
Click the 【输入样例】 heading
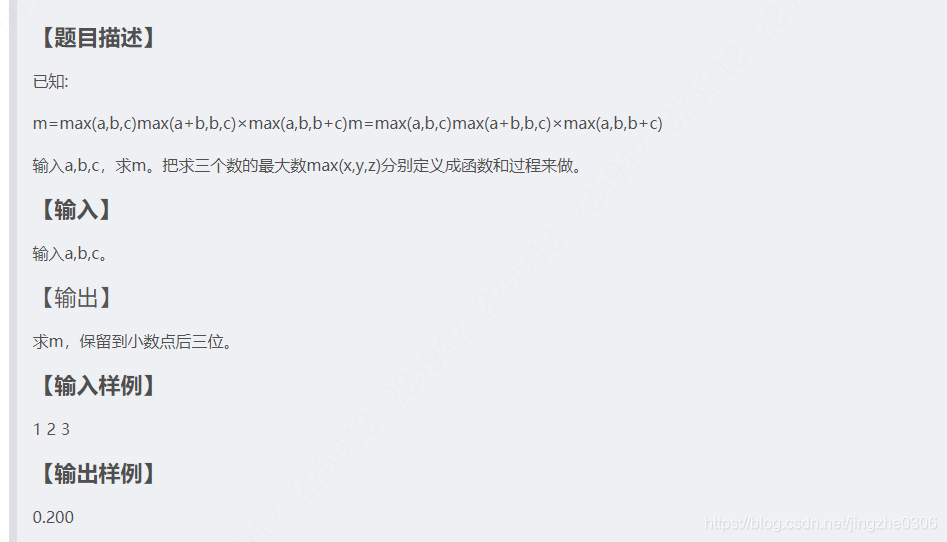click(97, 386)
